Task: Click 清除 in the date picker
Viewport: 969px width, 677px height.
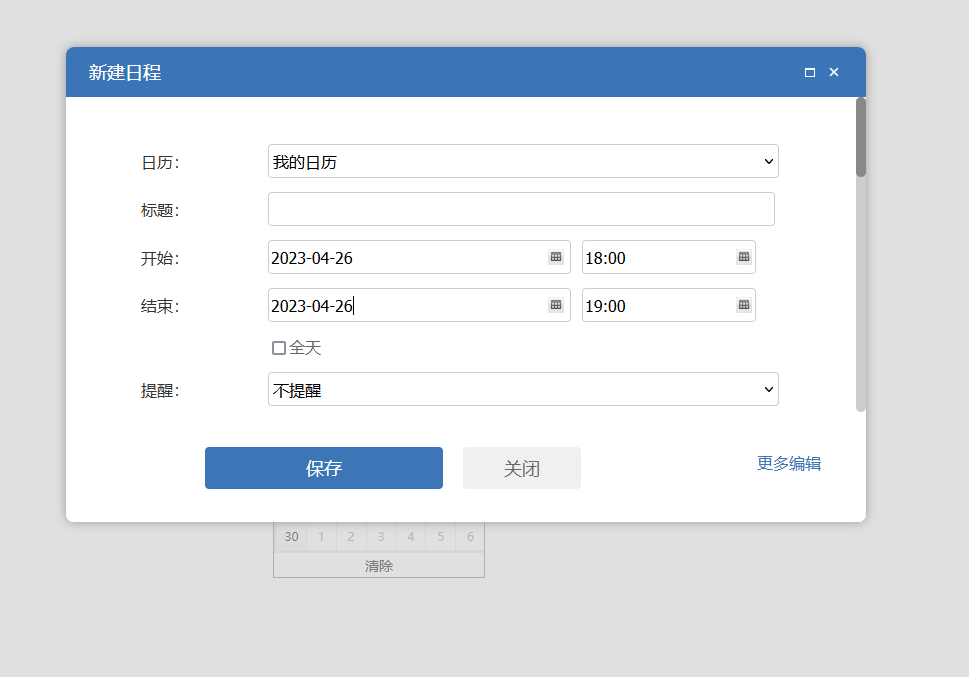Action: coord(379,566)
